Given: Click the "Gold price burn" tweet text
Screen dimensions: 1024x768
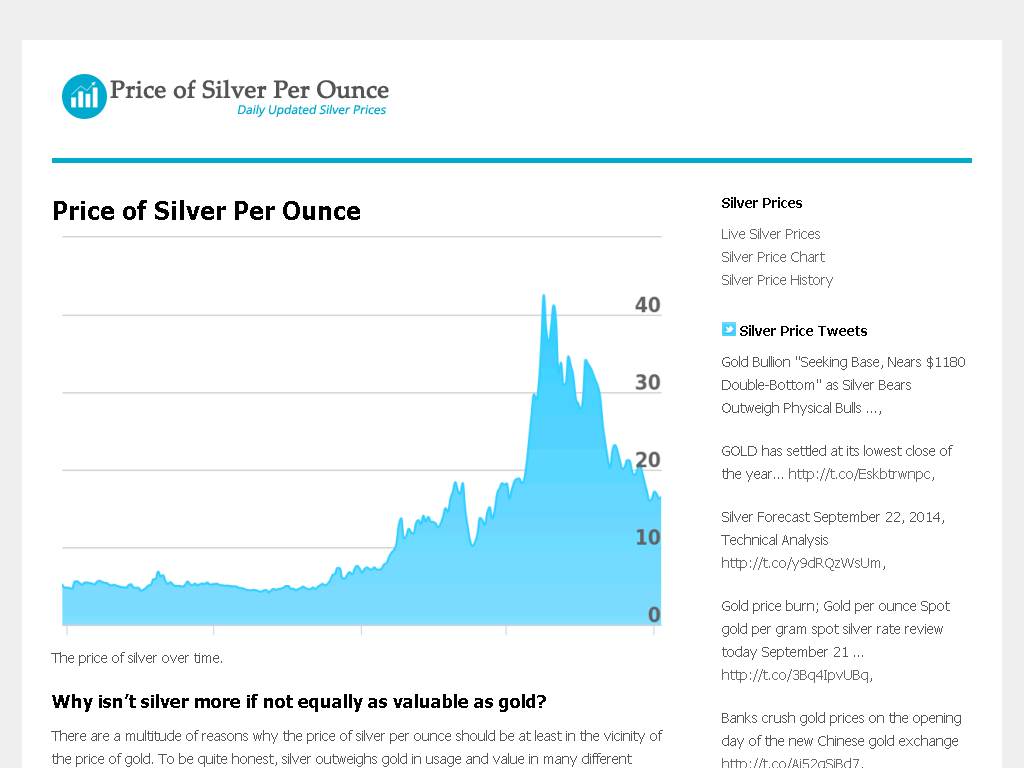Looking at the screenshot, I should 835,629.
